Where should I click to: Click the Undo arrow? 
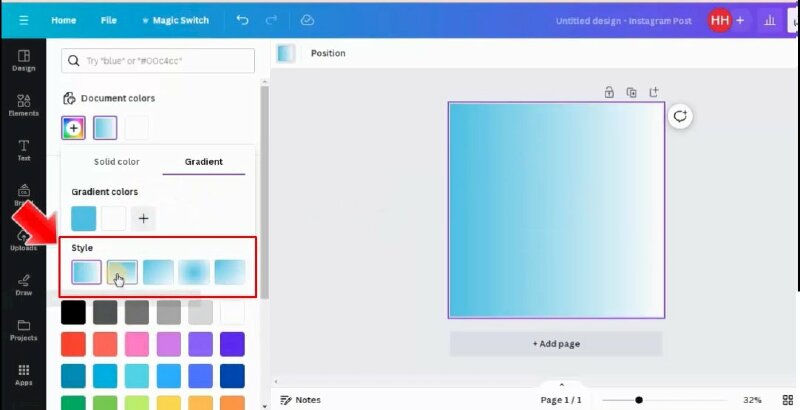(x=242, y=20)
